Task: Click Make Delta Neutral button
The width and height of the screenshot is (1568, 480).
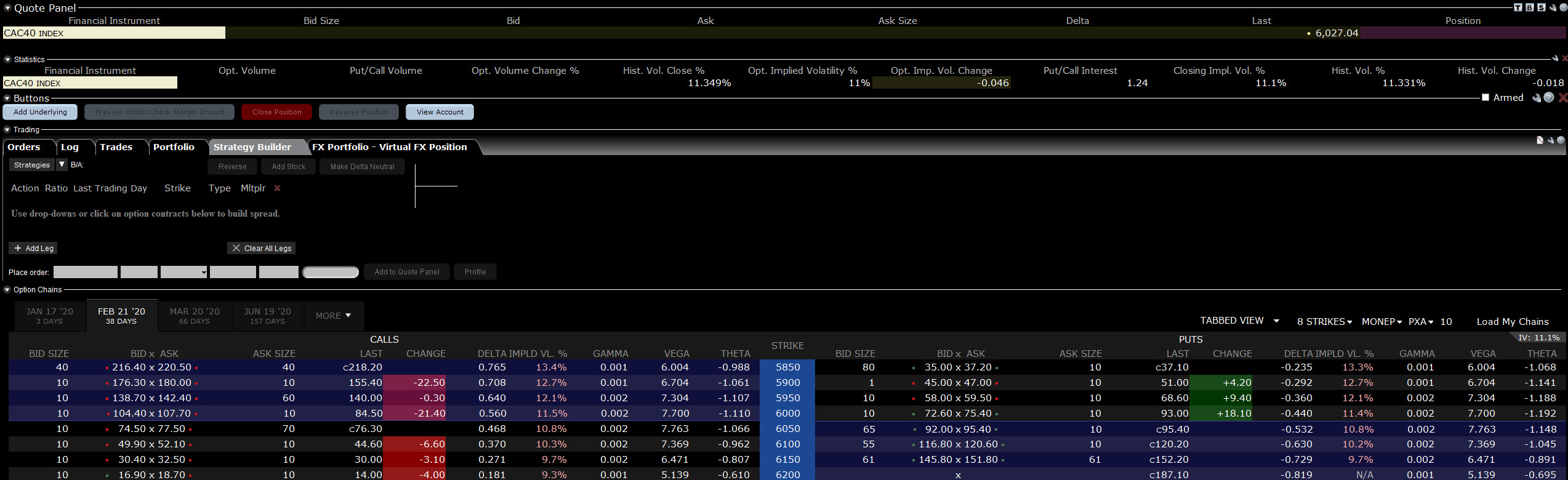Action: 363,167
